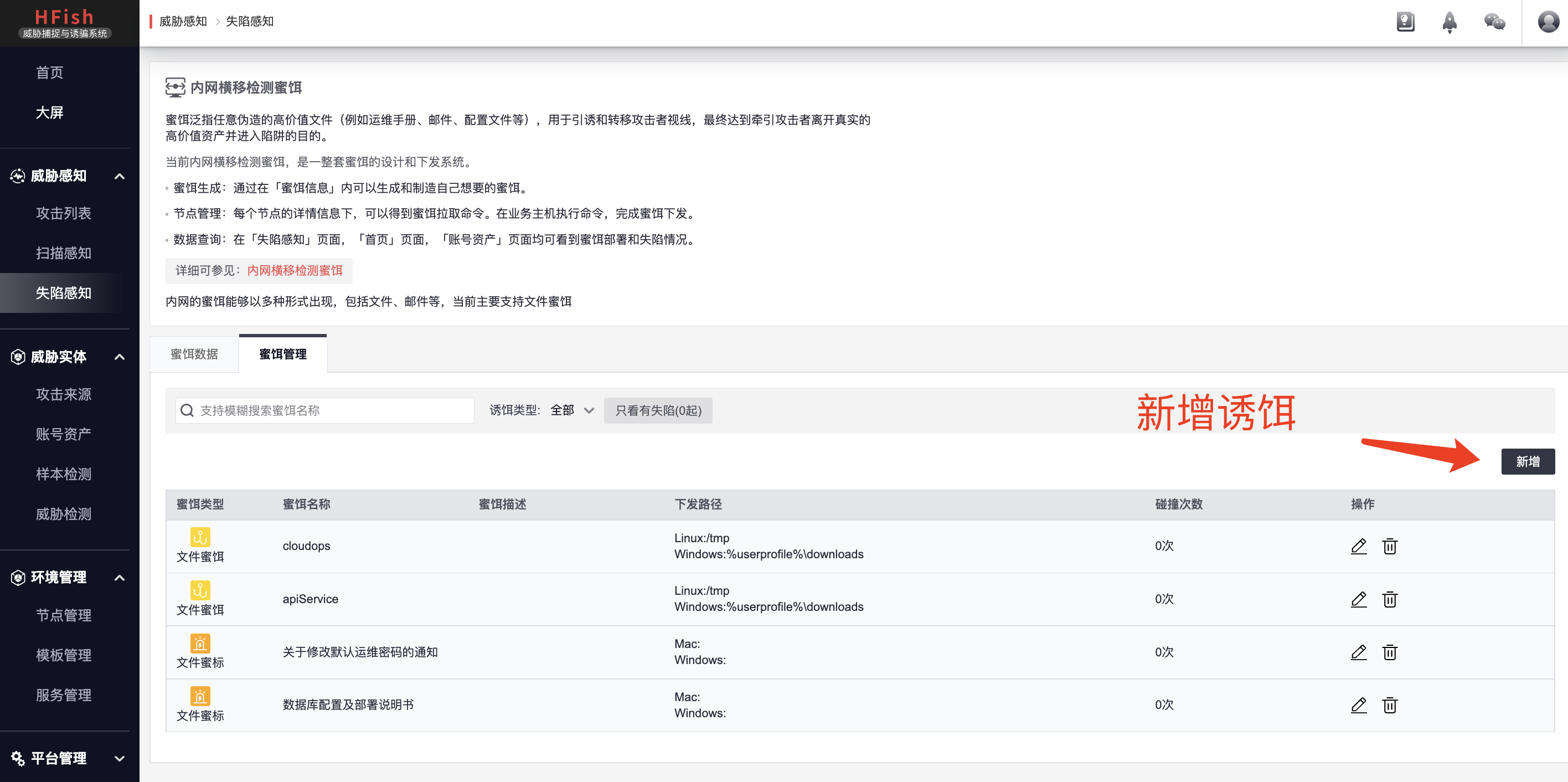Edit the cloudops bait with pencil icon

[x=1359, y=546]
